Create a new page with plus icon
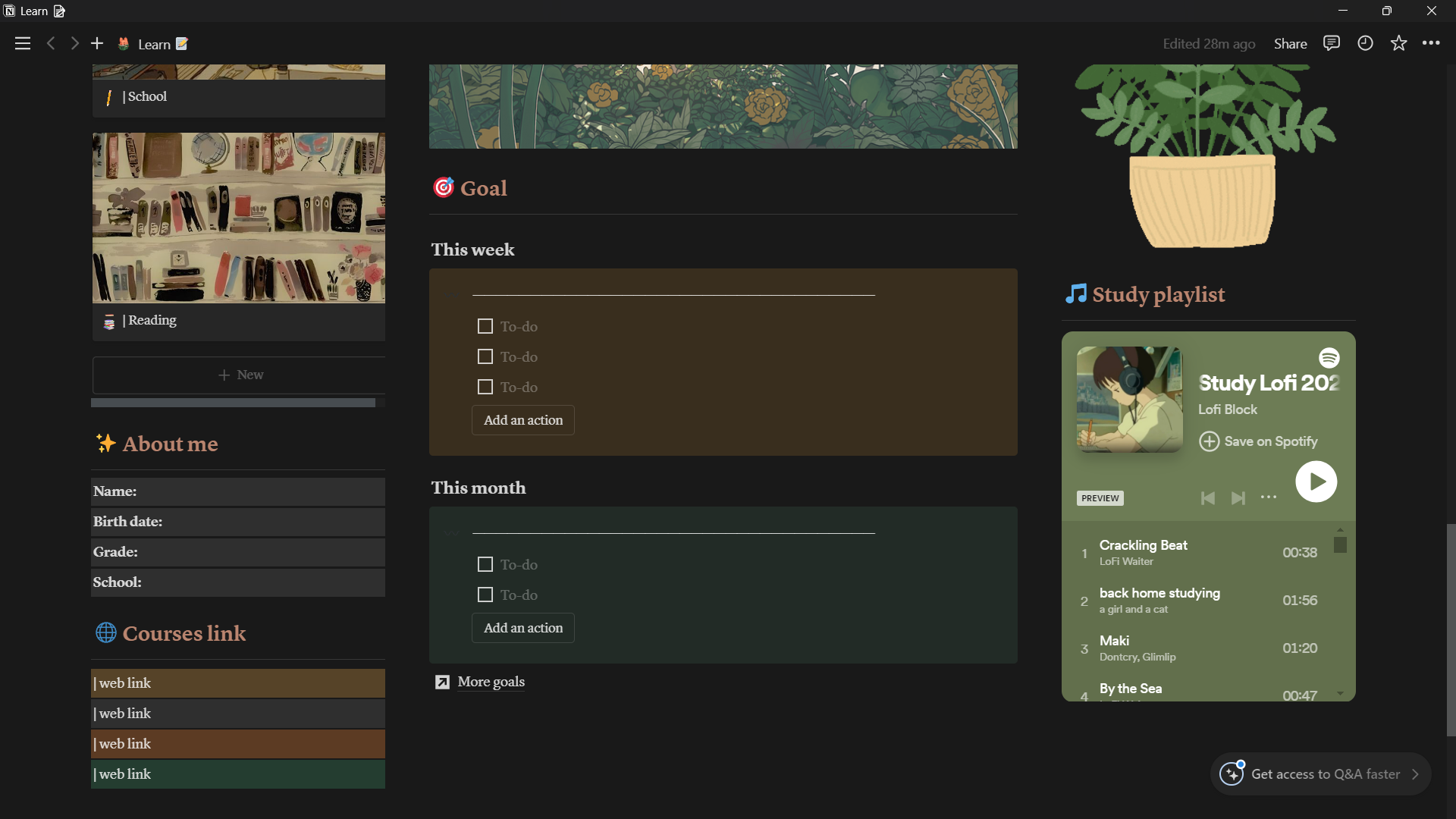The height and width of the screenshot is (819, 1456). [97, 44]
